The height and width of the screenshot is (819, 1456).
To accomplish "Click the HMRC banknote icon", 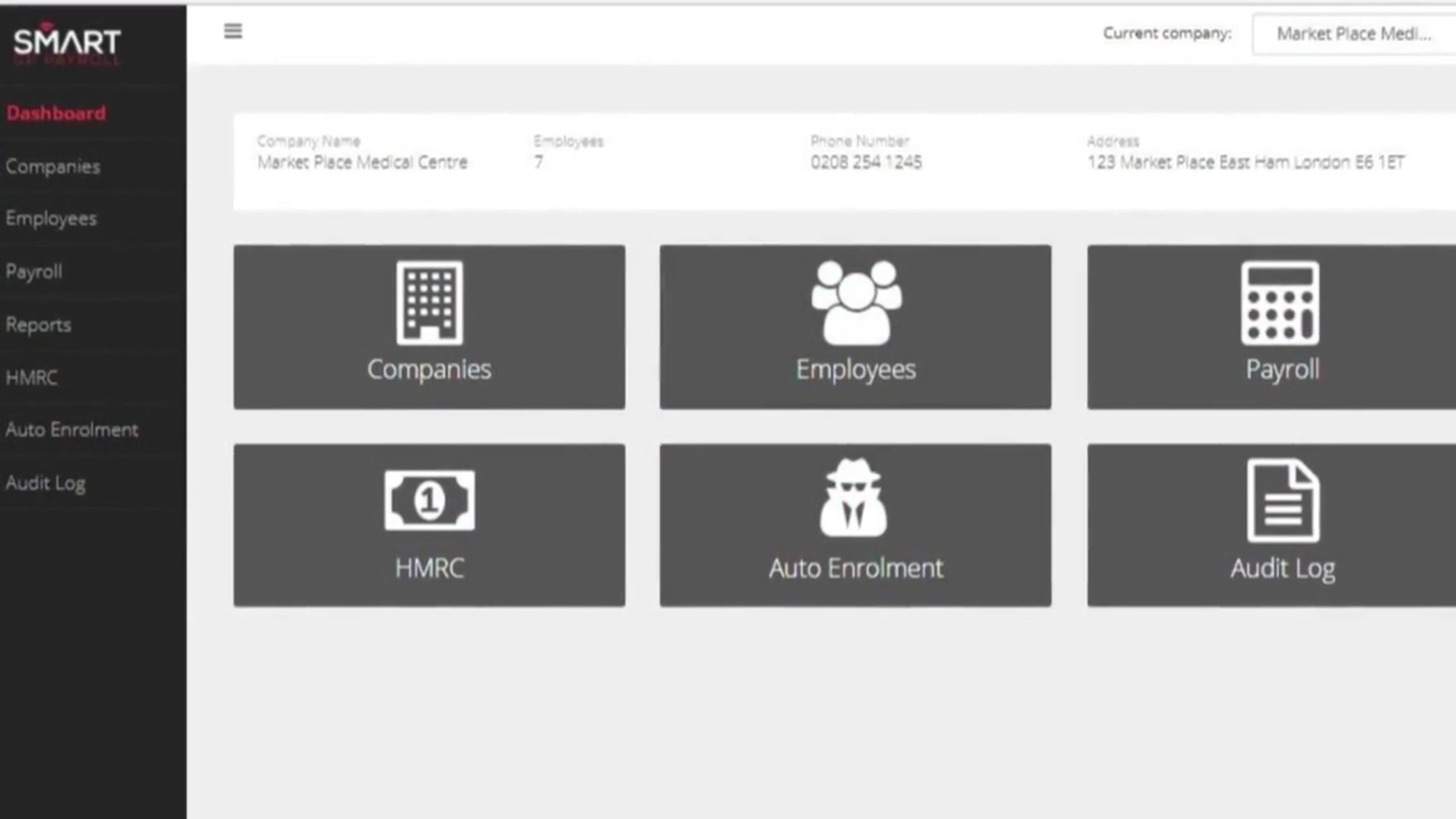I will coord(430,500).
